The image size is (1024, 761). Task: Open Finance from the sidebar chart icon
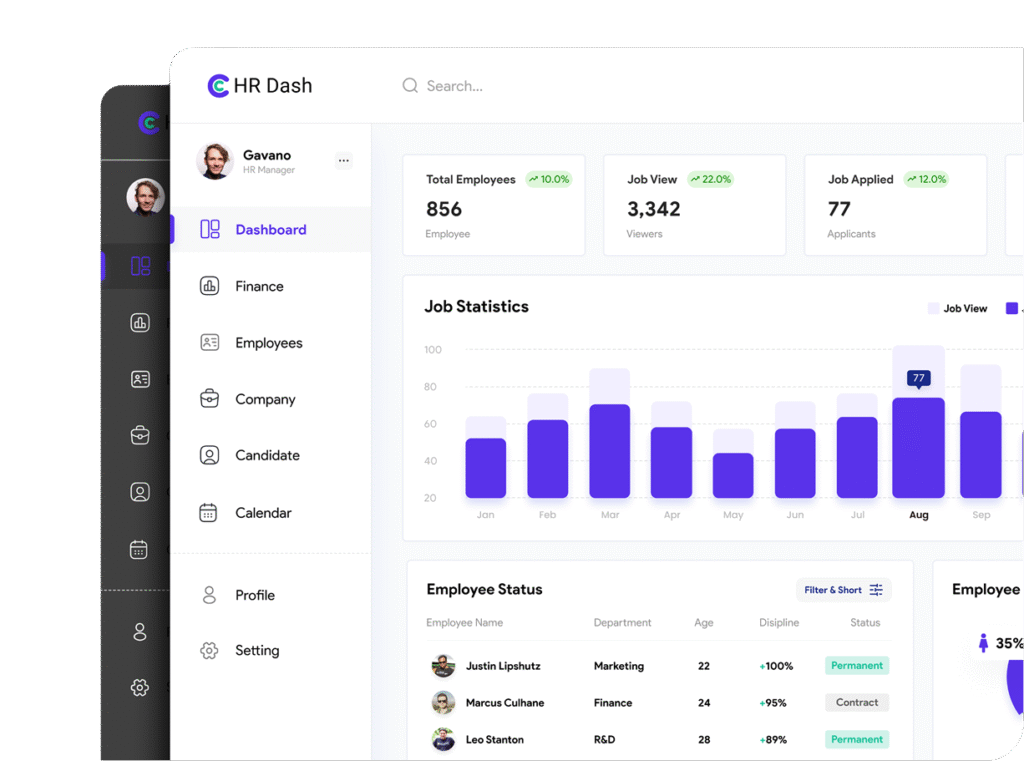tap(209, 286)
